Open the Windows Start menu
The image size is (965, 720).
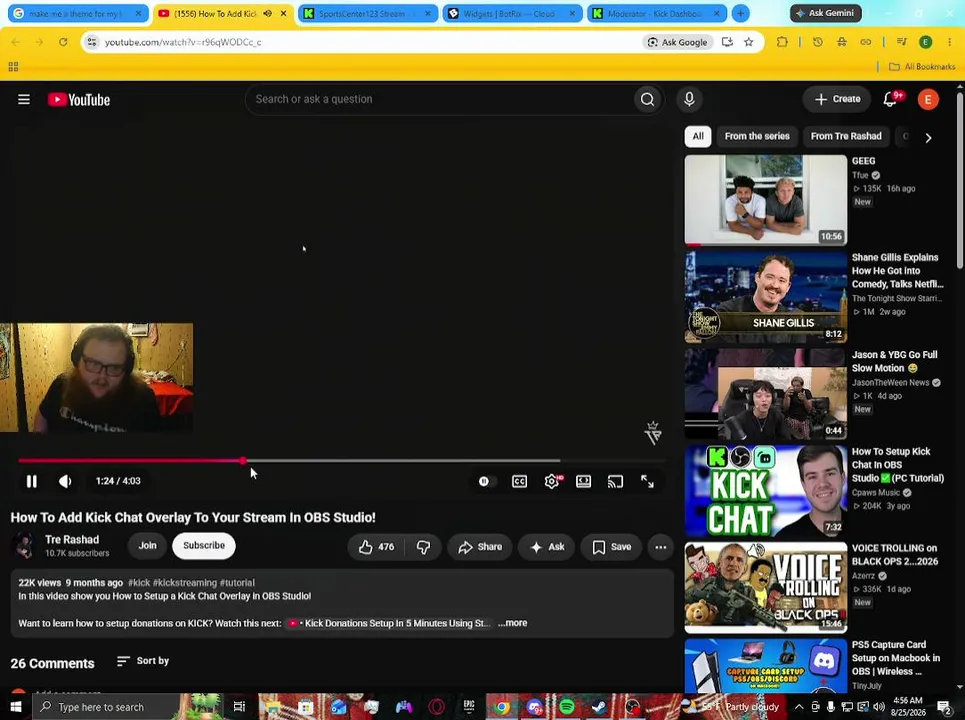pyautogui.click(x=15, y=706)
